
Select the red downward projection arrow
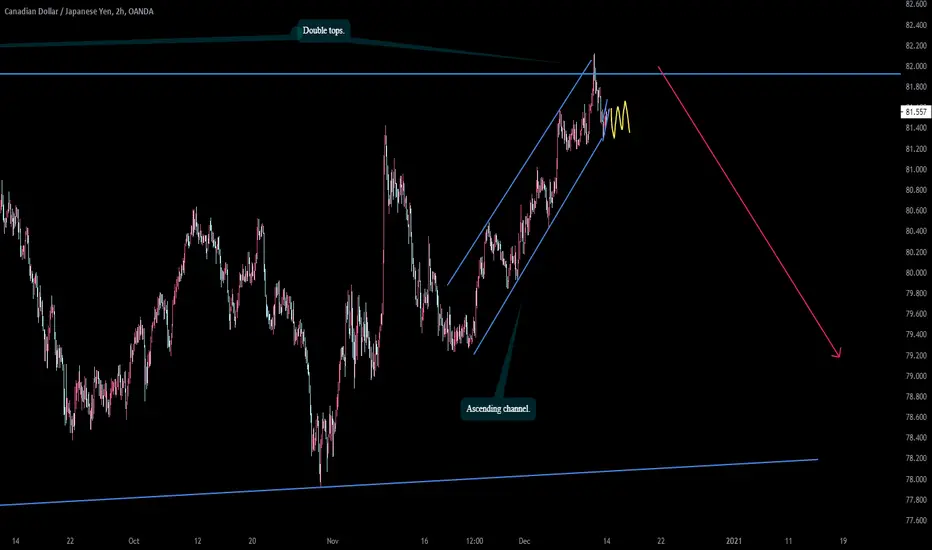749,212
